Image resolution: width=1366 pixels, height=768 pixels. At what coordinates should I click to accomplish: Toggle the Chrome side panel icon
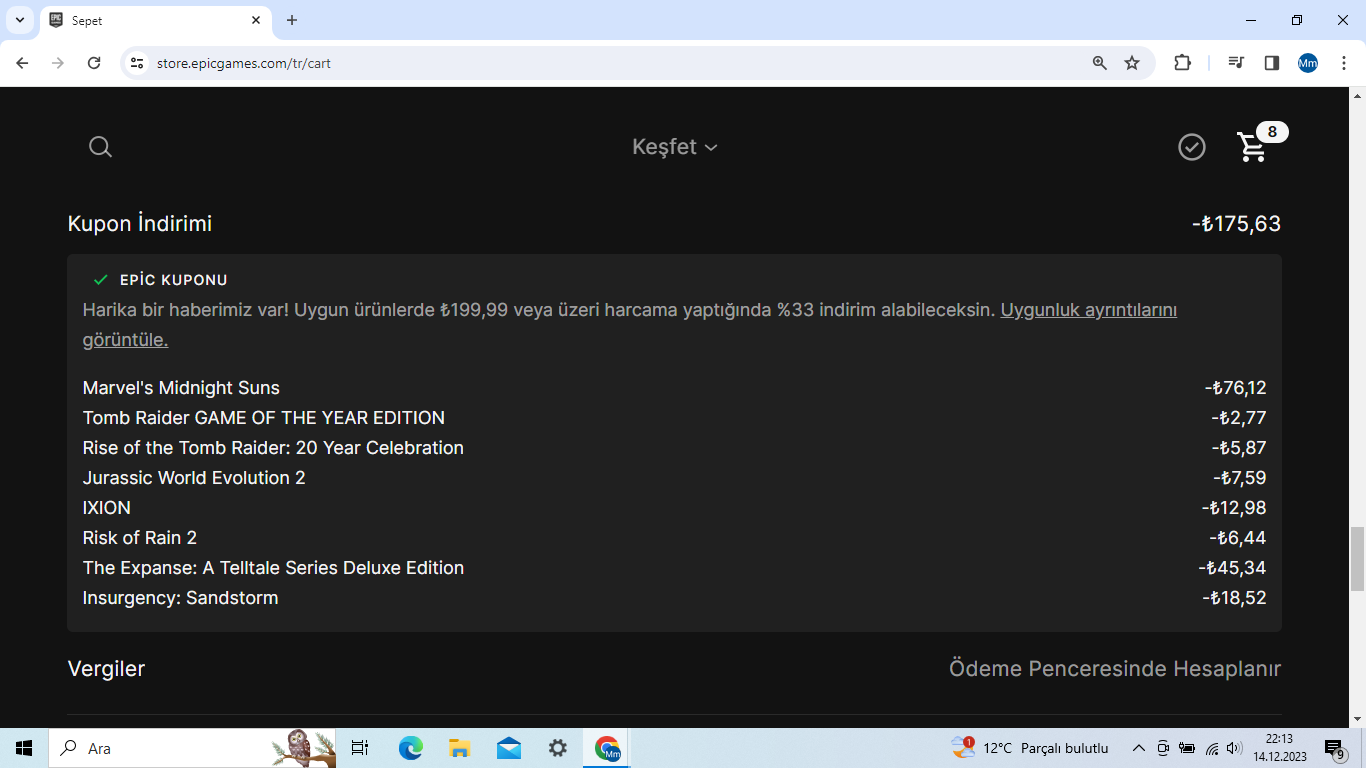tap(1272, 63)
